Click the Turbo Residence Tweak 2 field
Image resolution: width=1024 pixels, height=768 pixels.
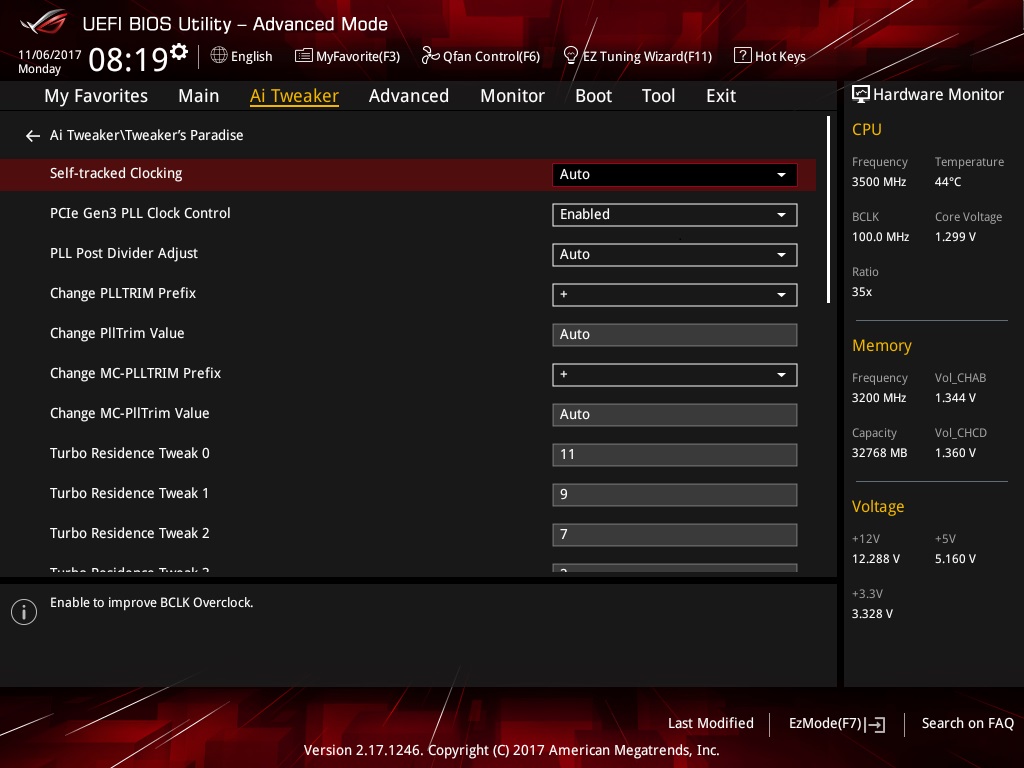point(675,535)
